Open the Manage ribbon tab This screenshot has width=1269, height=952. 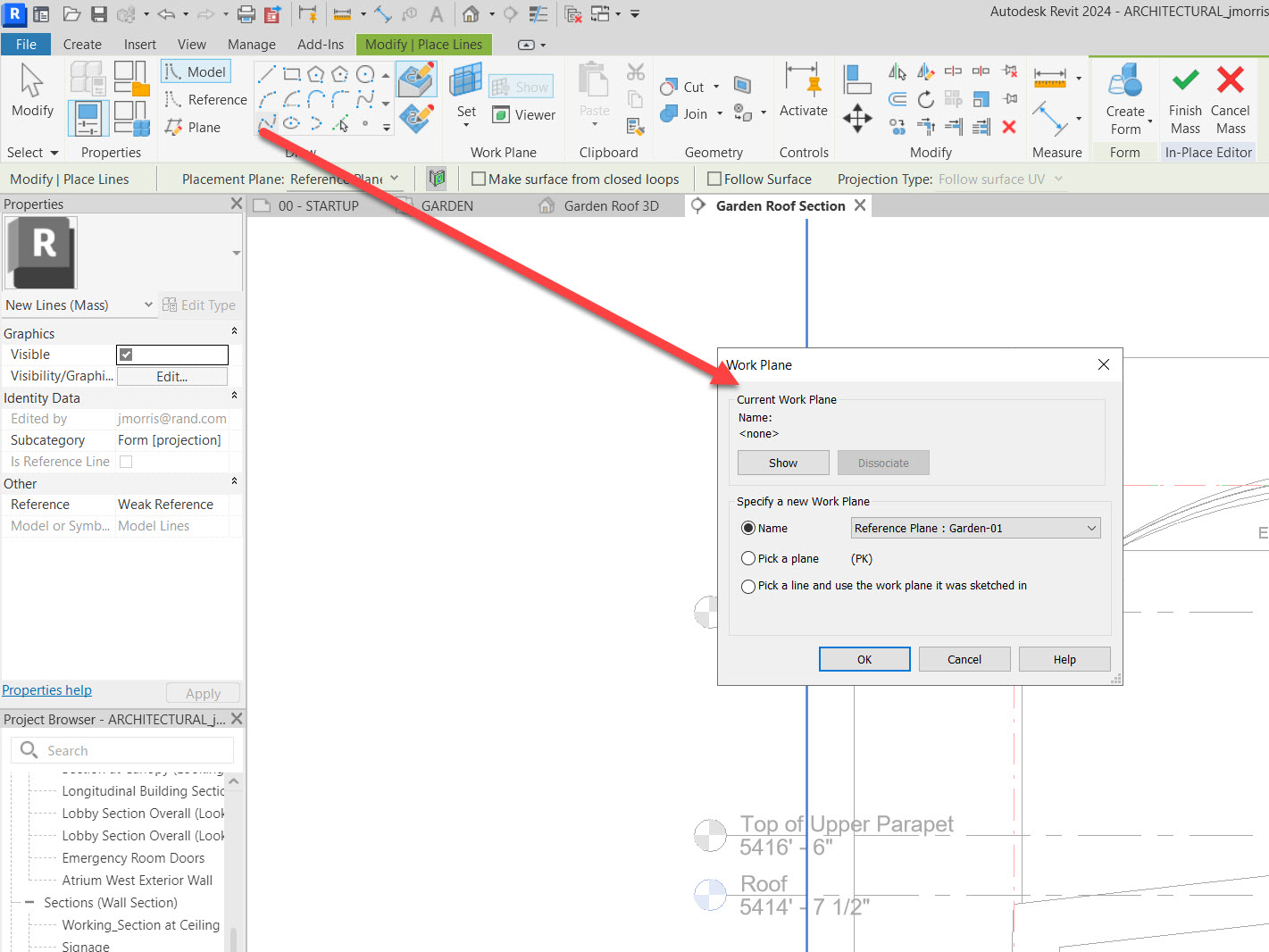coord(251,44)
